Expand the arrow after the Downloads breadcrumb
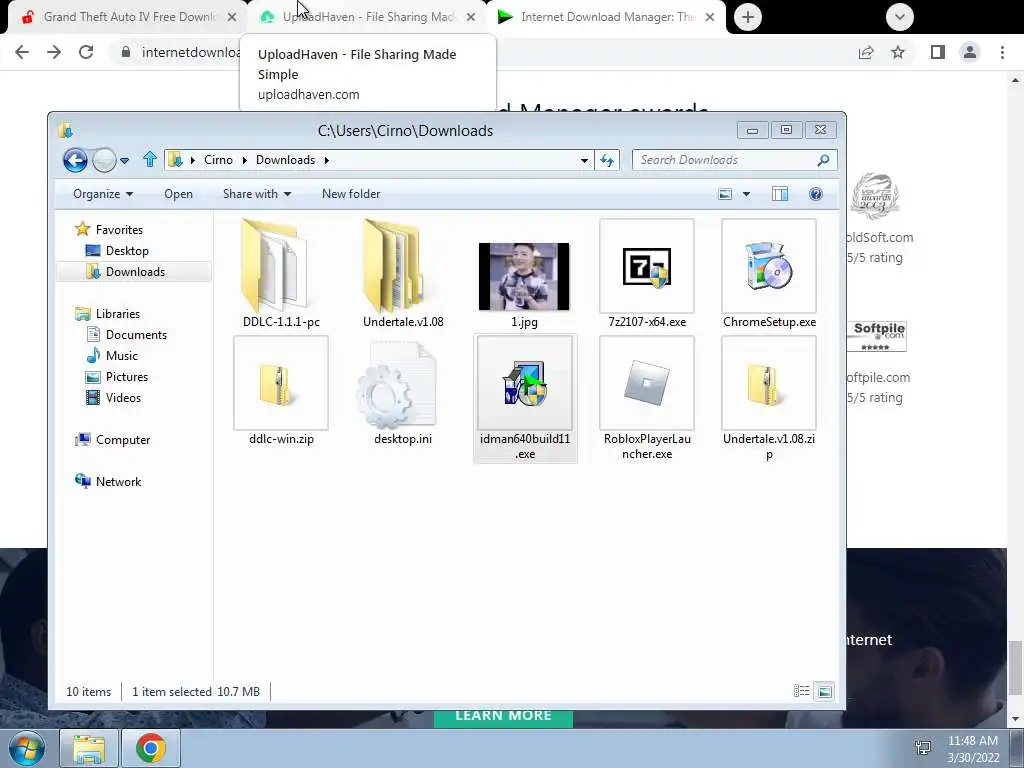Screen dimensions: 1024x768 coord(327,161)
